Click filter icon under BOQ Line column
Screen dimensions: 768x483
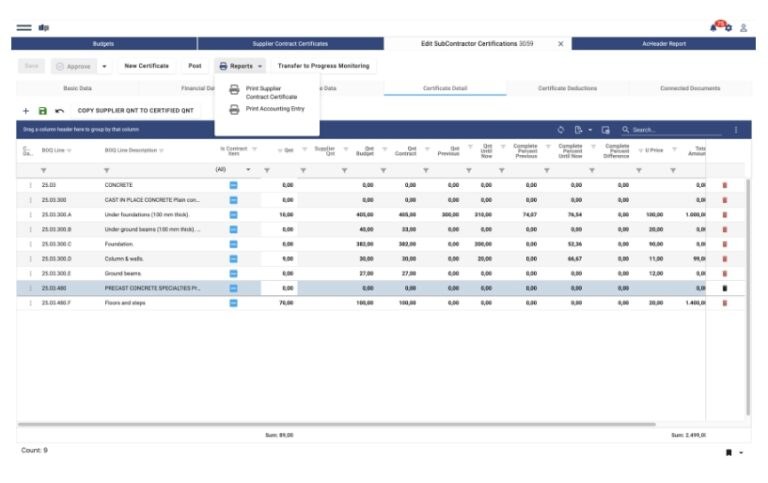click(x=44, y=170)
